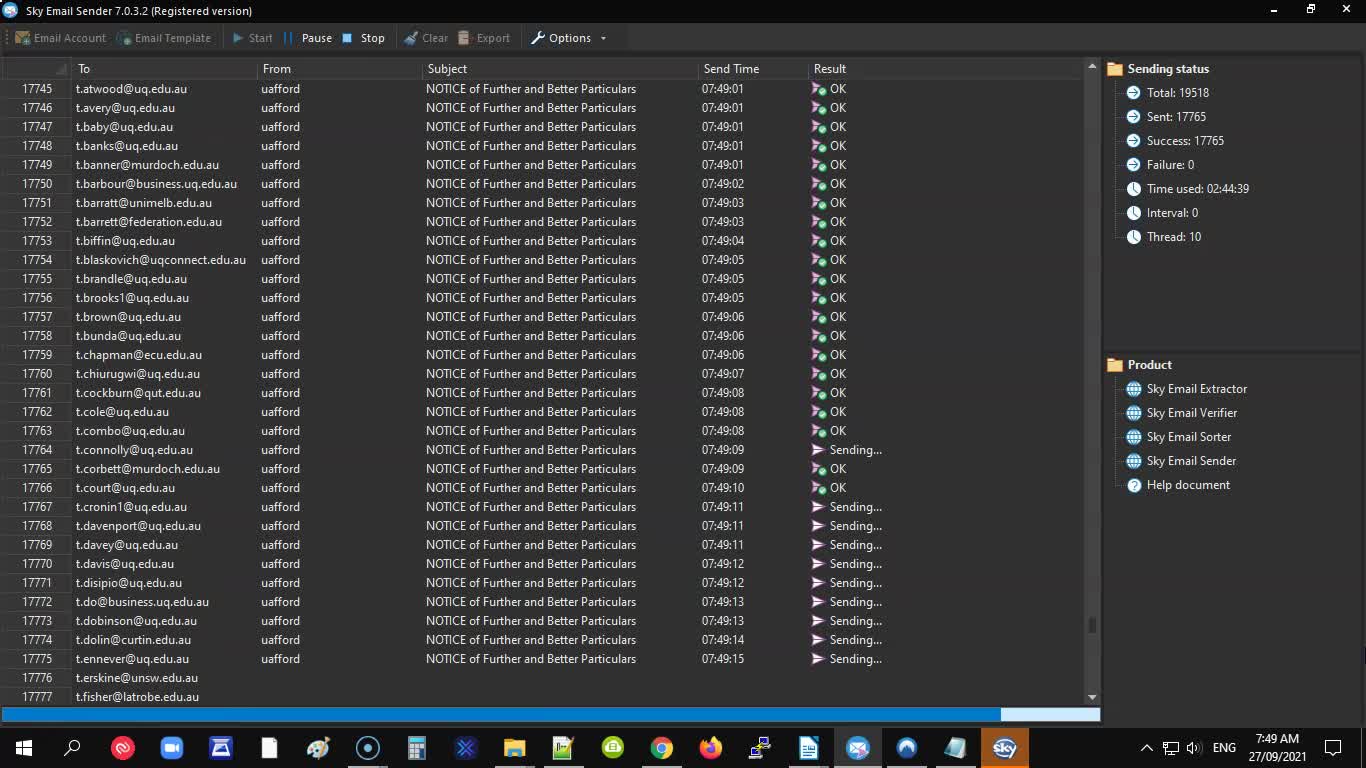
Task: Click send time 07:49:15 for t.ennever
Action: (x=723, y=659)
